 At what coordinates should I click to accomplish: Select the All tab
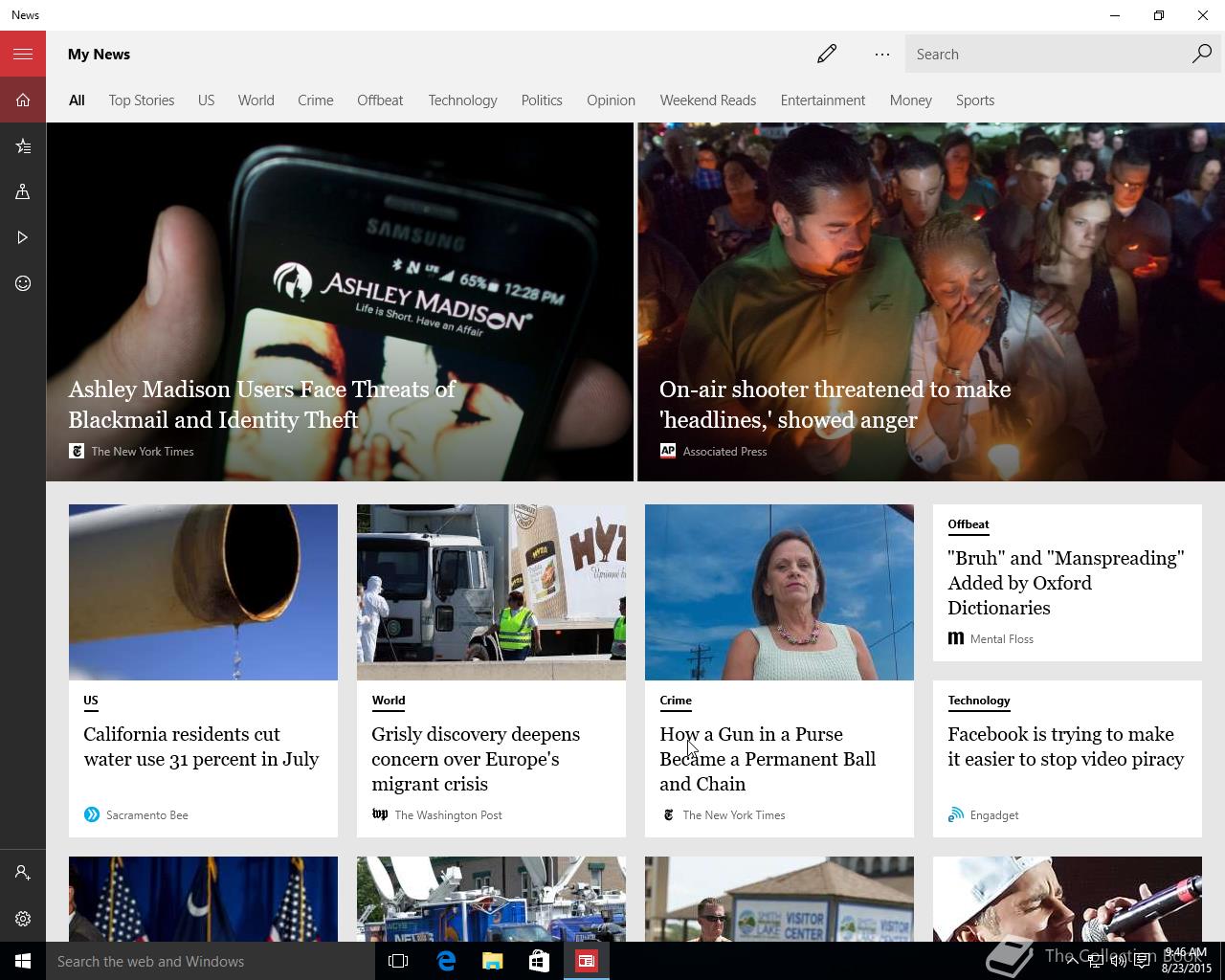[x=77, y=100]
